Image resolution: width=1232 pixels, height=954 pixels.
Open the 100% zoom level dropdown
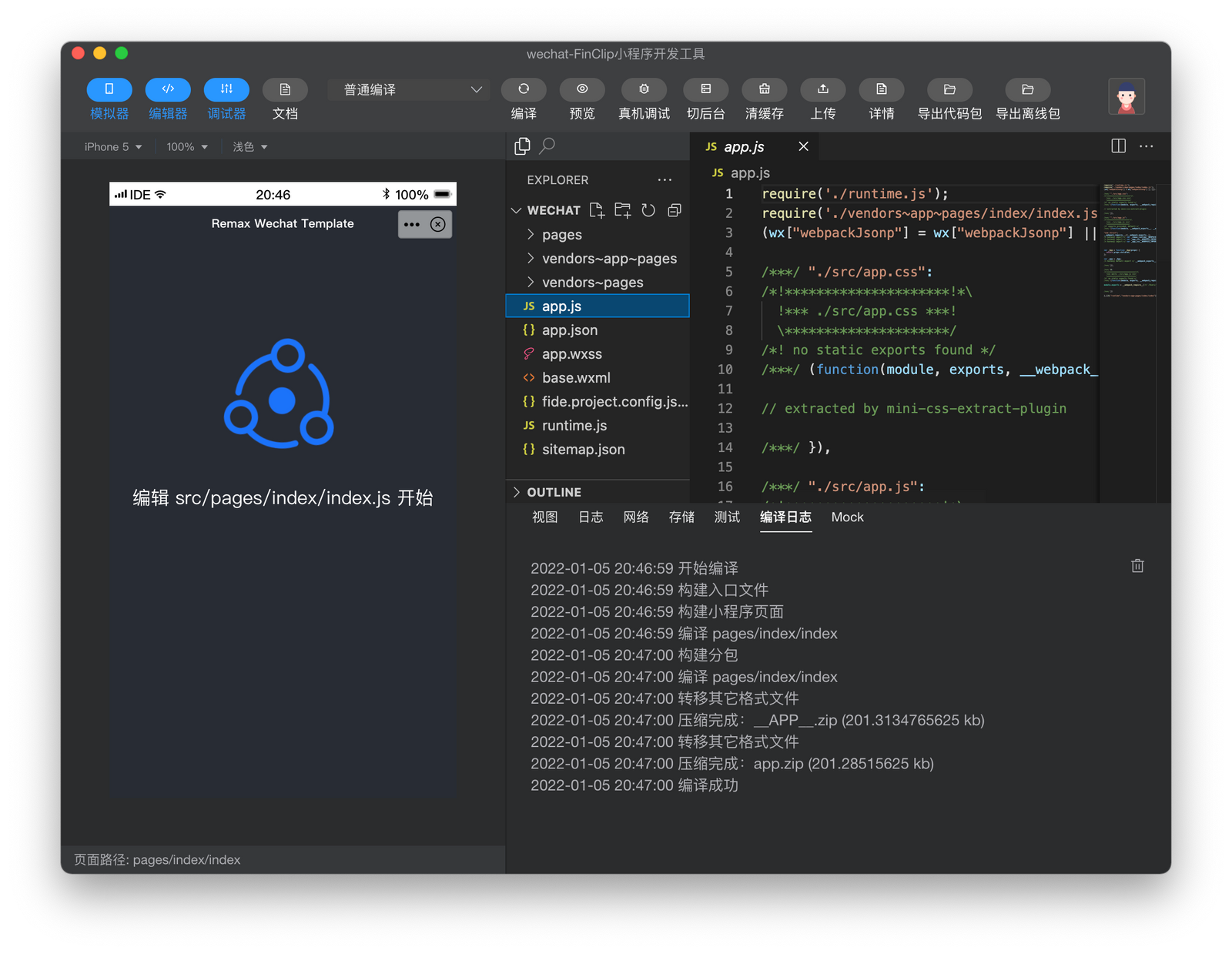click(x=187, y=146)
